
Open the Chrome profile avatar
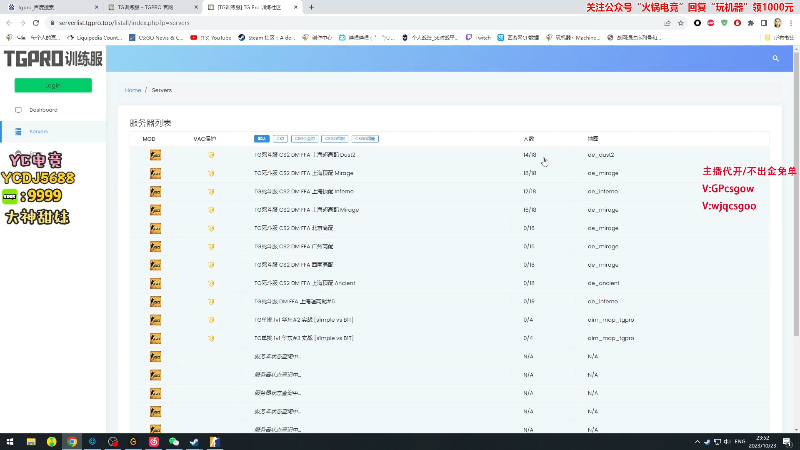point(778,23)
